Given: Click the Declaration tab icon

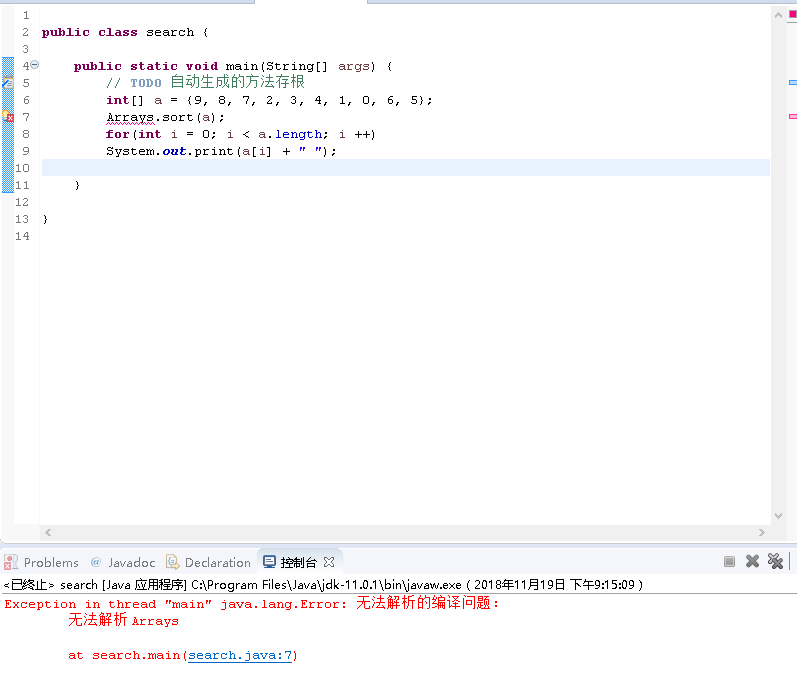Looking at the screenshot, I should [173, 562].
